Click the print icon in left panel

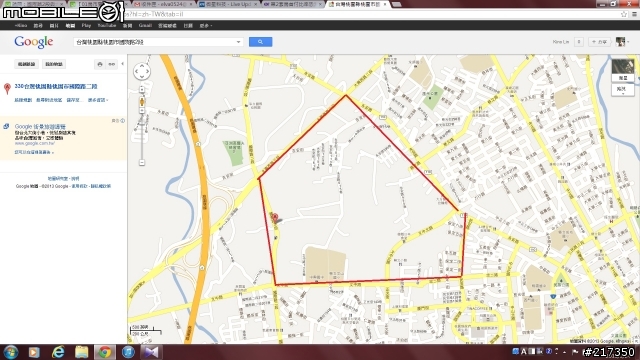(100, 64)
